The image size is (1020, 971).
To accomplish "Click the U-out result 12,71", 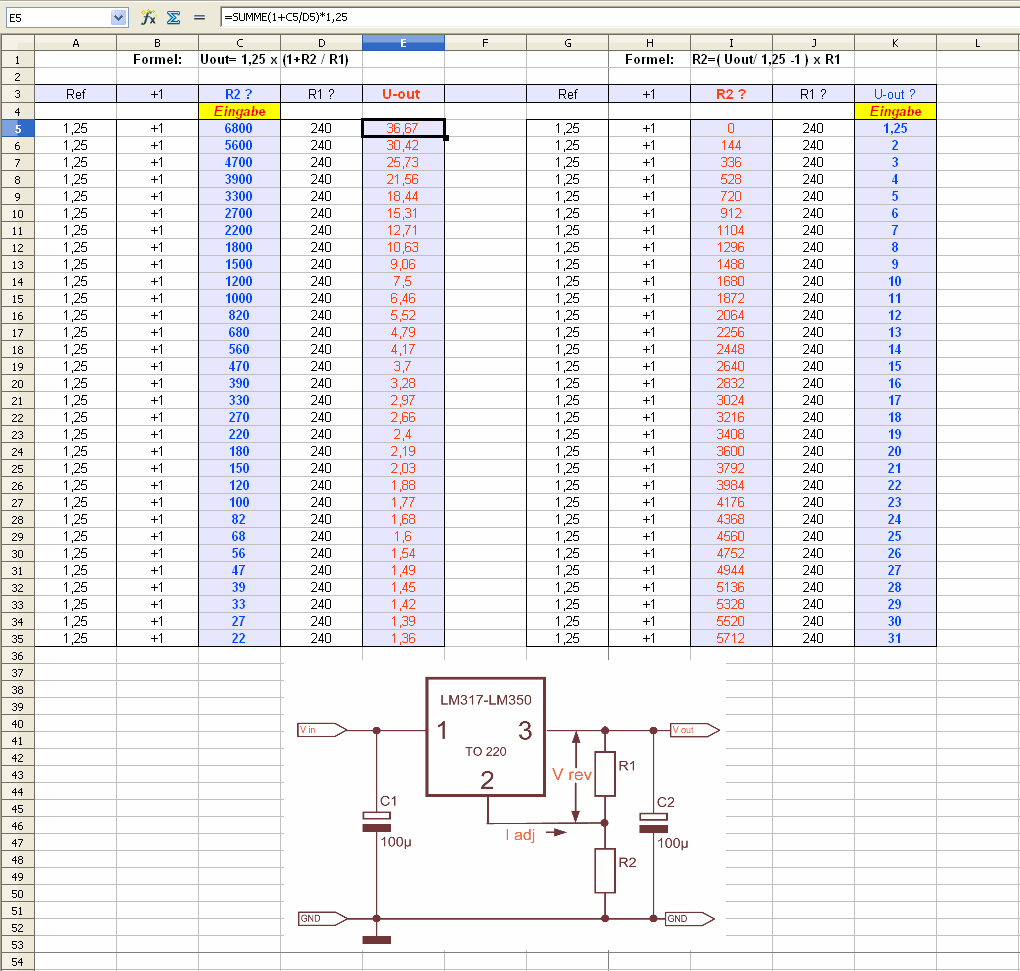I will 403,230.
